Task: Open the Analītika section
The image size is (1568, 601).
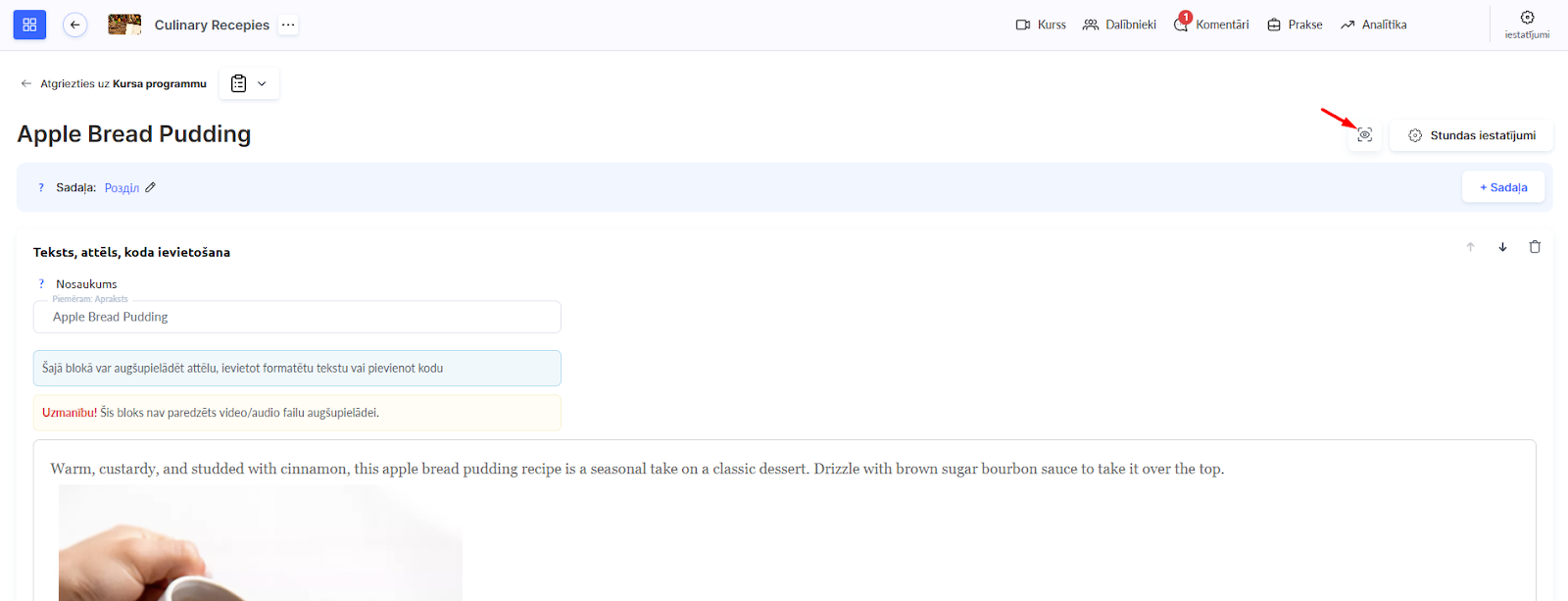Action: pyautogui.click(x=1373, y=25)
